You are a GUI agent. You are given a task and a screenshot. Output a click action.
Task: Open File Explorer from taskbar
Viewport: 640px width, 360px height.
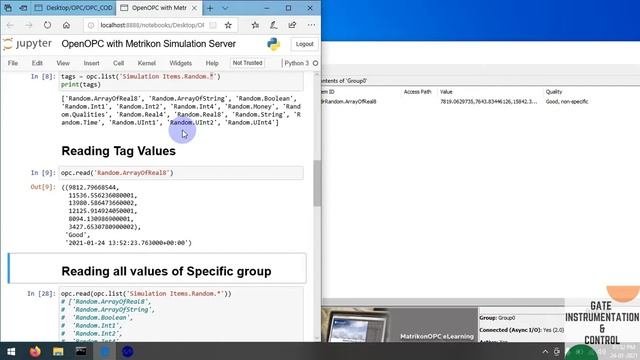58,351
